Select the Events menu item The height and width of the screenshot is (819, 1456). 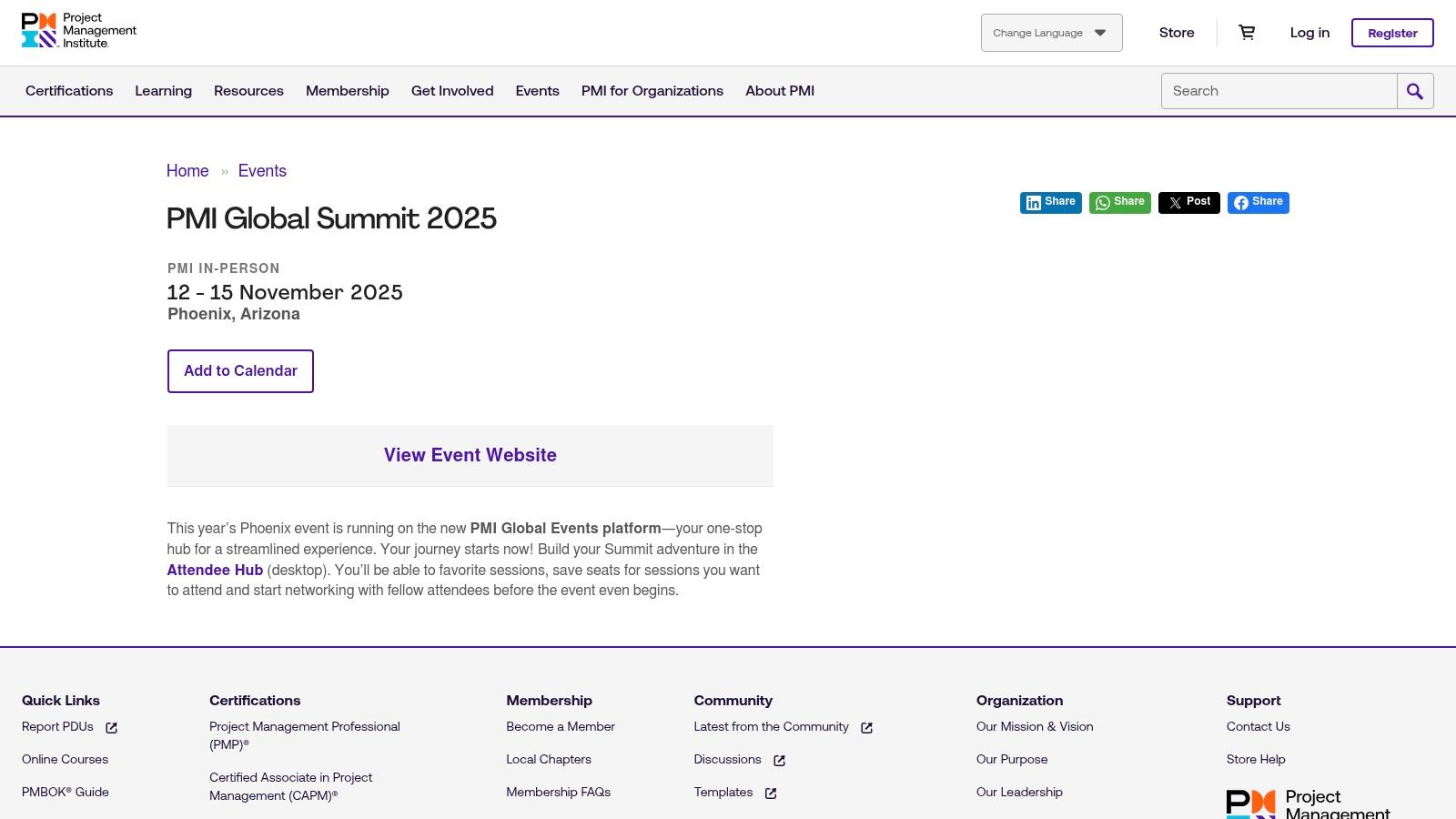click(x=537, y=91)
